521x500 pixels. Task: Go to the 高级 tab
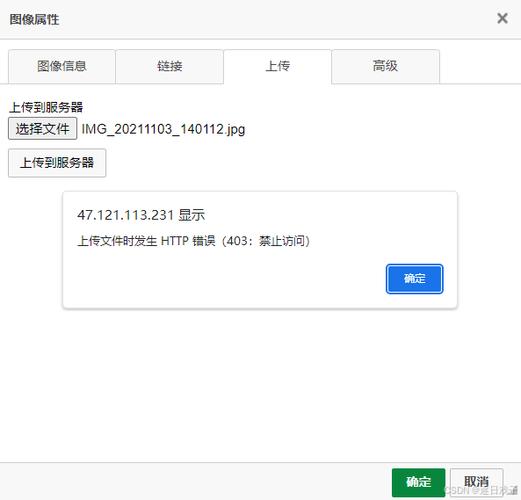[385, 66]
